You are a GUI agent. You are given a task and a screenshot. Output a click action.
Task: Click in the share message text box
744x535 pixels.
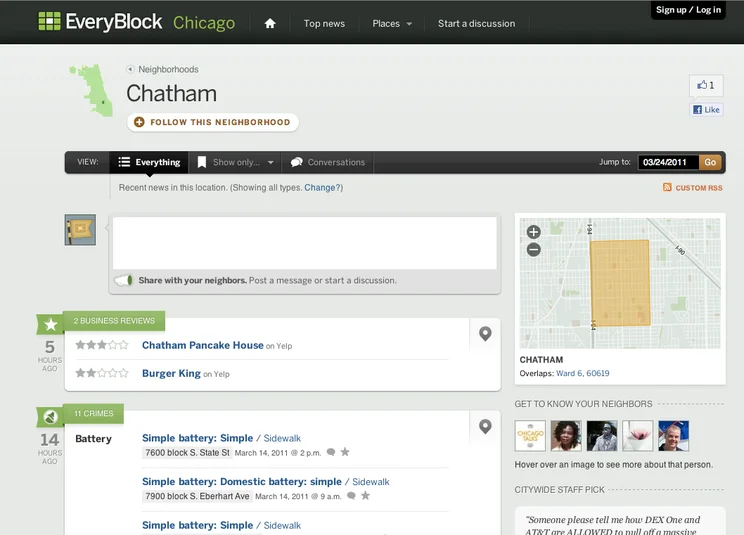click(x=305, y=243)
